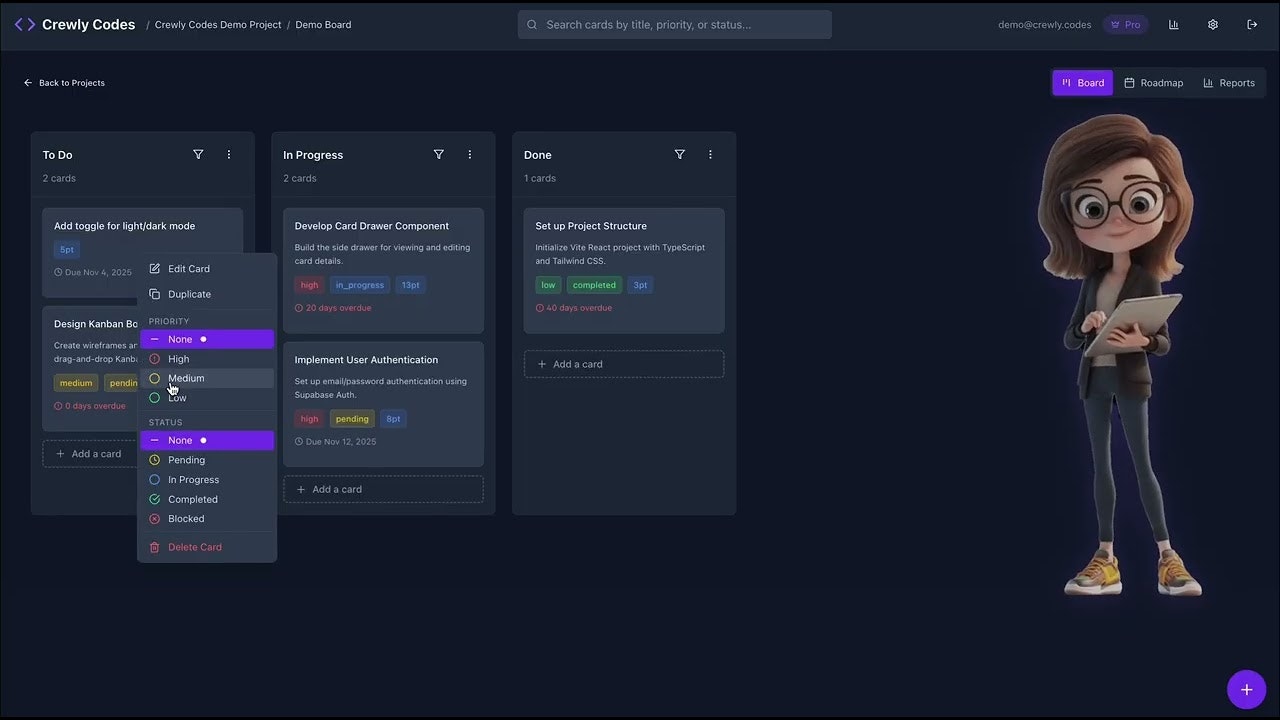
Task: Set priority to Medium
Action: tap(207, 378)
